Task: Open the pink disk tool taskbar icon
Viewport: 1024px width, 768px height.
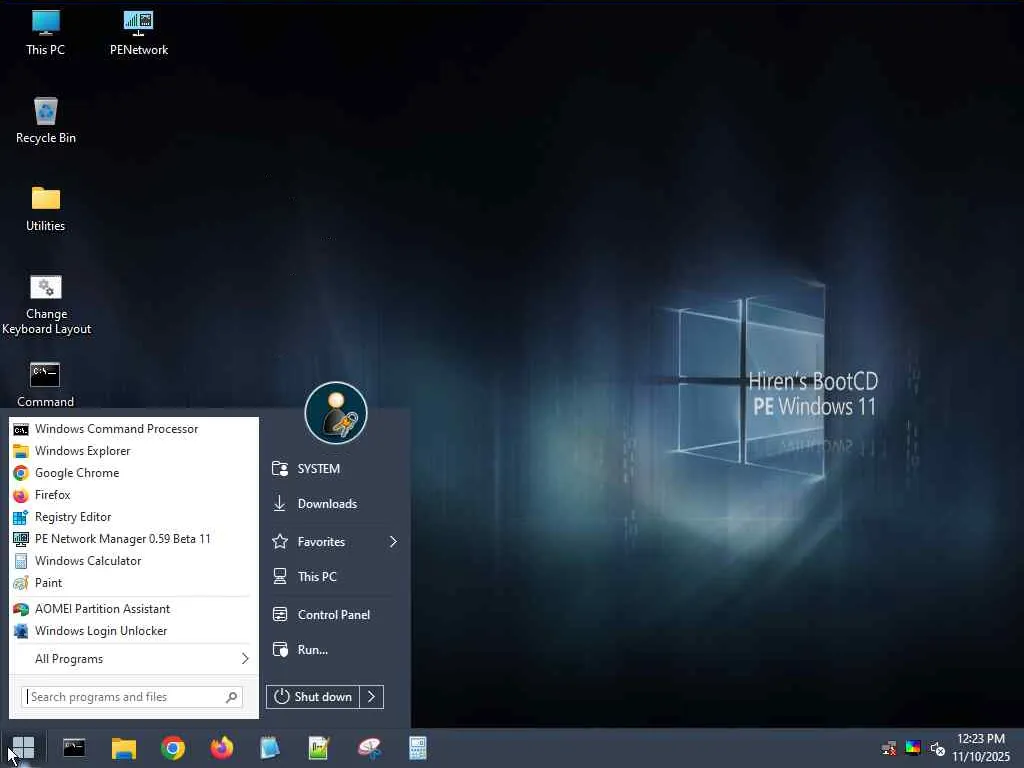Action: pos(369,748)
